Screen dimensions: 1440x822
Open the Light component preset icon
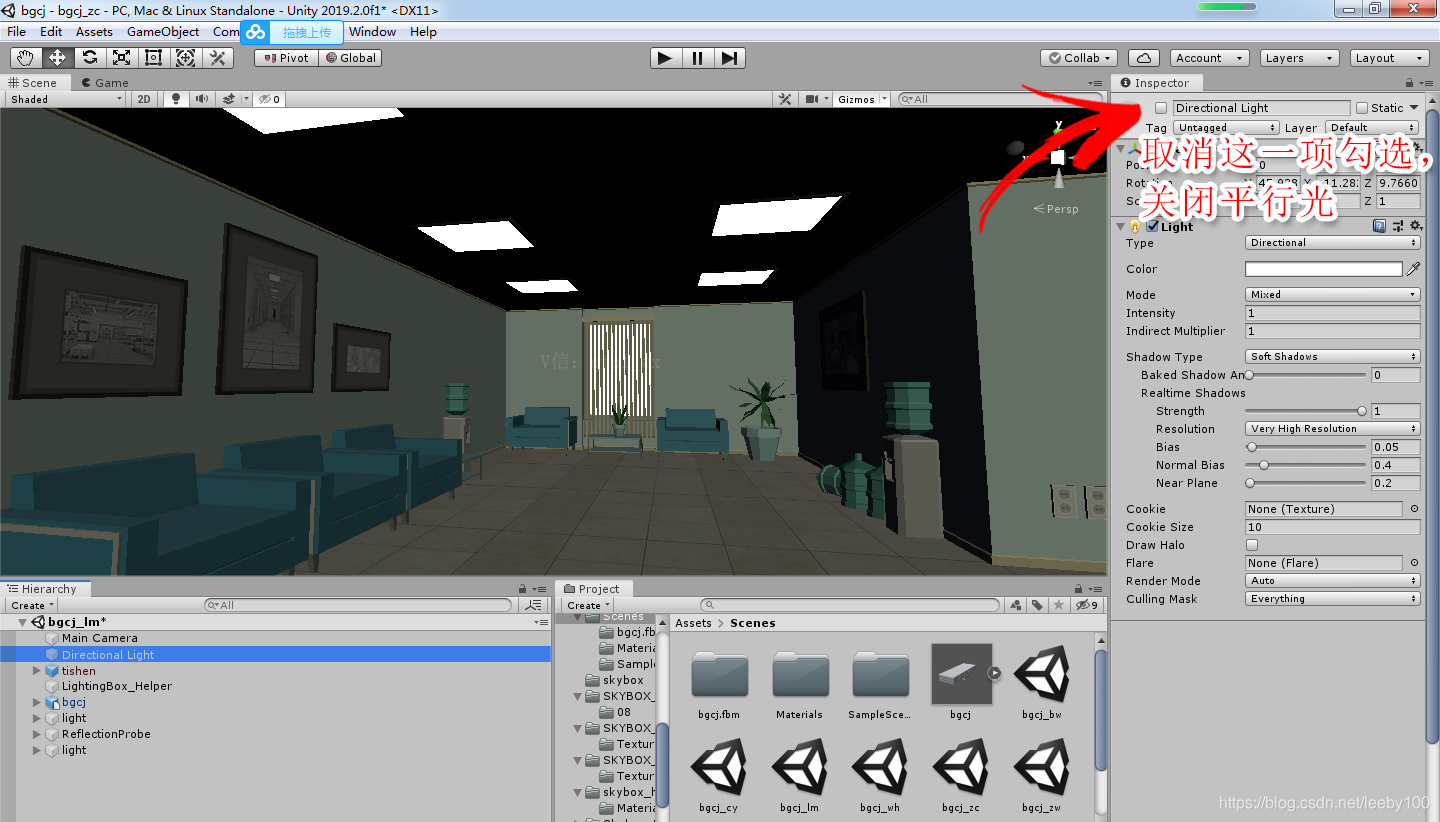click(x=1398, y=227)
